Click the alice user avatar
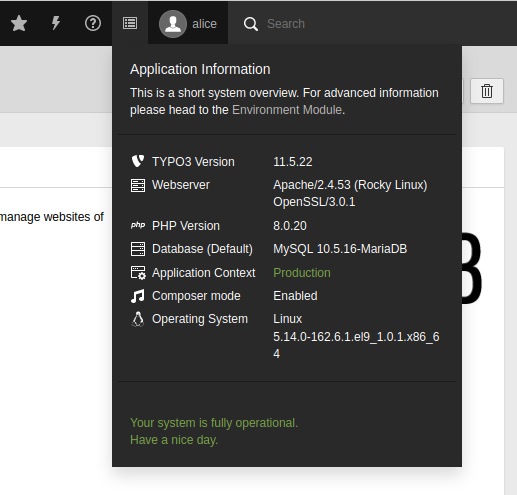517x495 pixels. click(173, 24)
